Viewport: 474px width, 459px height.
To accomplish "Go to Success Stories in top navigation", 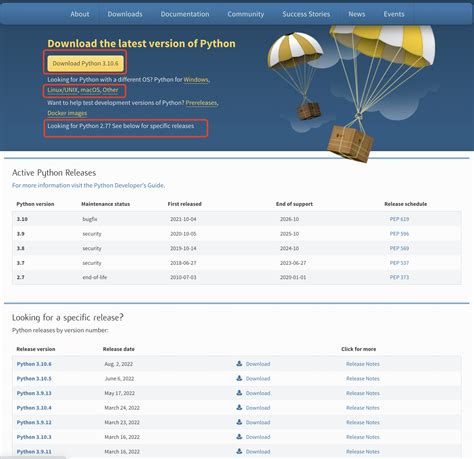I will 306,14.
